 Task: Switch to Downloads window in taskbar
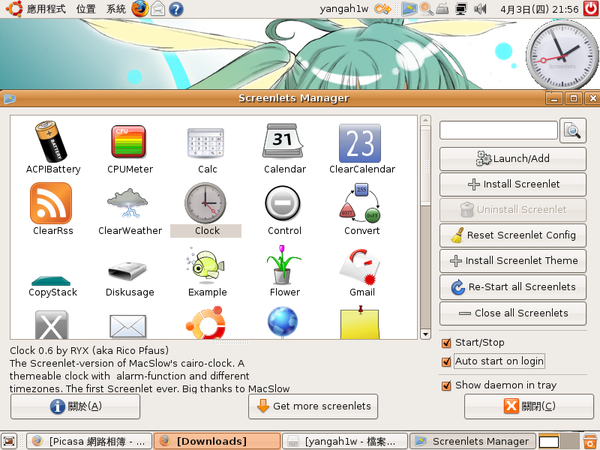[x=217, y=441]
